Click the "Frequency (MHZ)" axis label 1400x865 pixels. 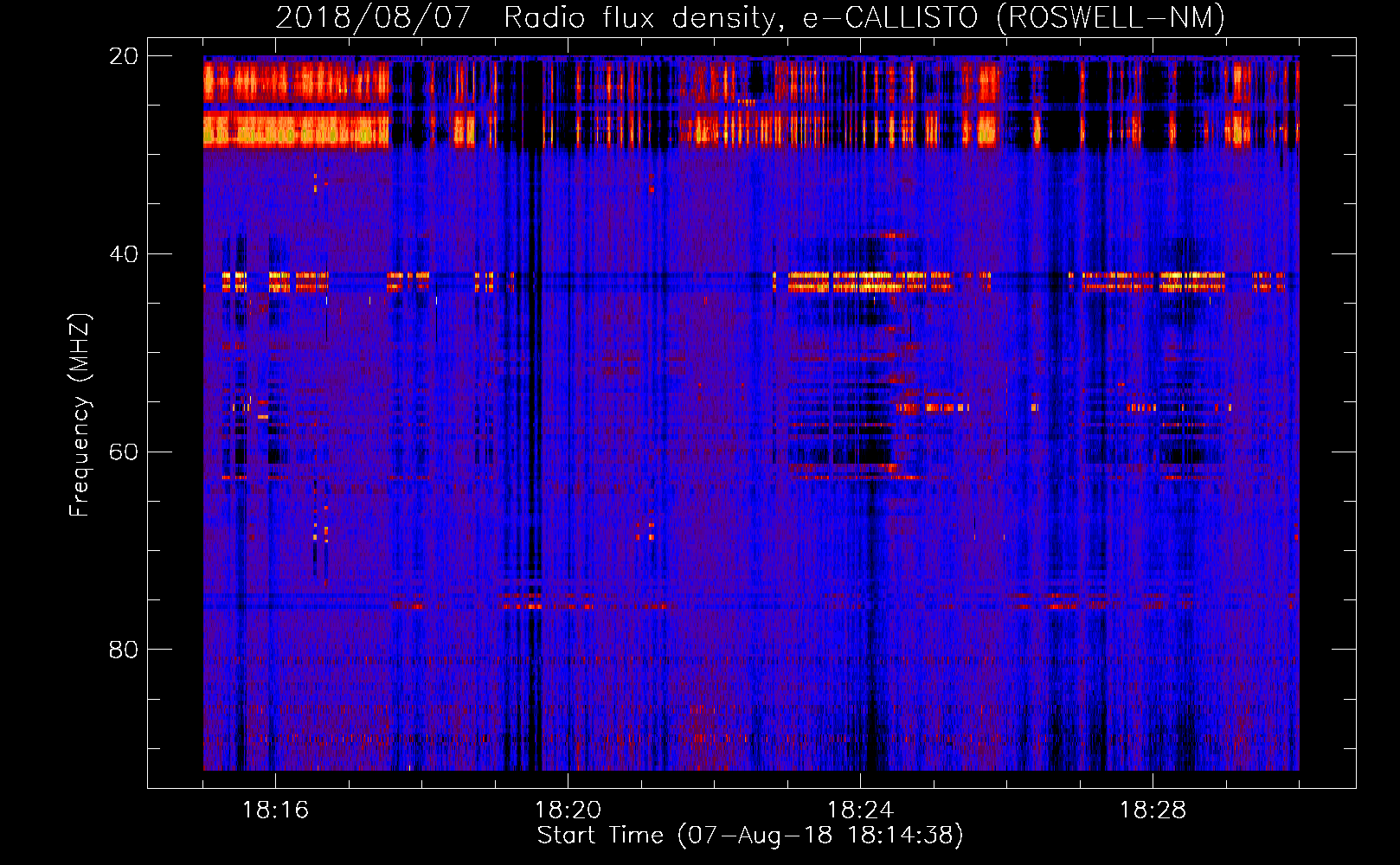[x=79, y=415]
